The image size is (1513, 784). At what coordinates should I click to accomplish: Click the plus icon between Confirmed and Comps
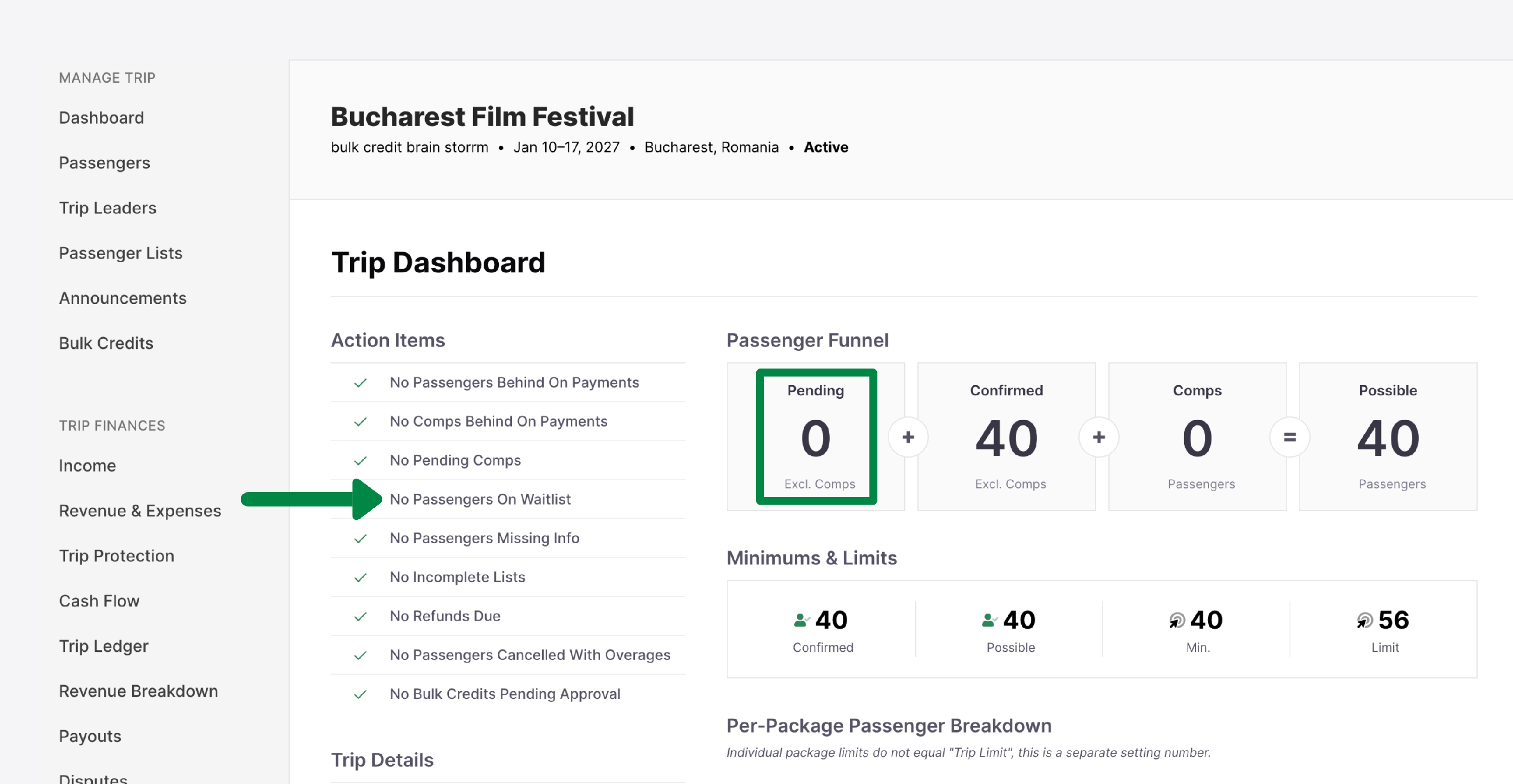(x=1099, y=437)
